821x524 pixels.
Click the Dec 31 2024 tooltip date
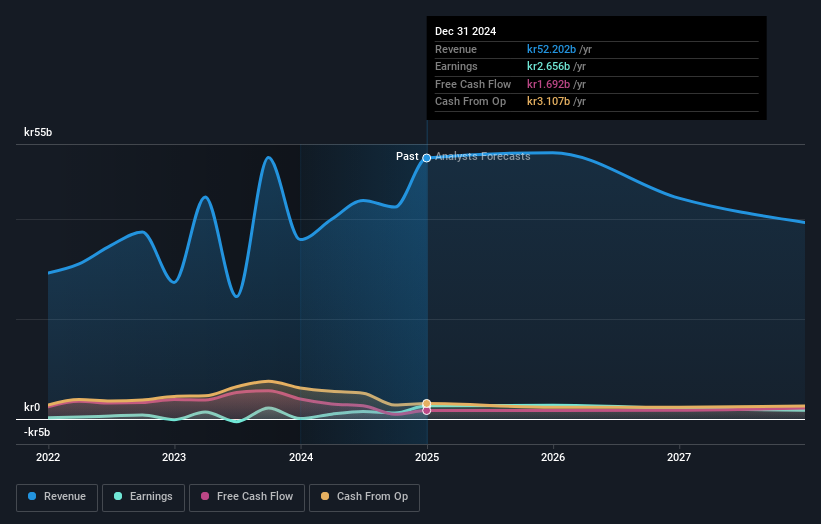click(x=465, y=31)
